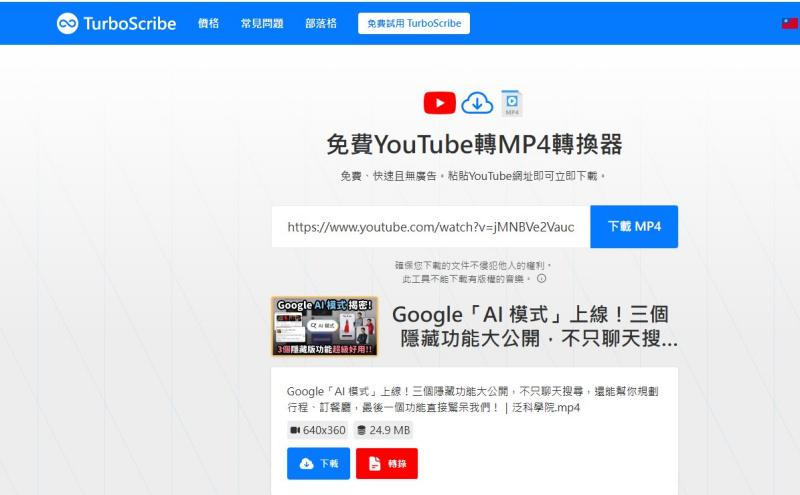Click the MP4 file icon
Screen dimensions: 800x495
pyautogui.click(x=511, y=103)
